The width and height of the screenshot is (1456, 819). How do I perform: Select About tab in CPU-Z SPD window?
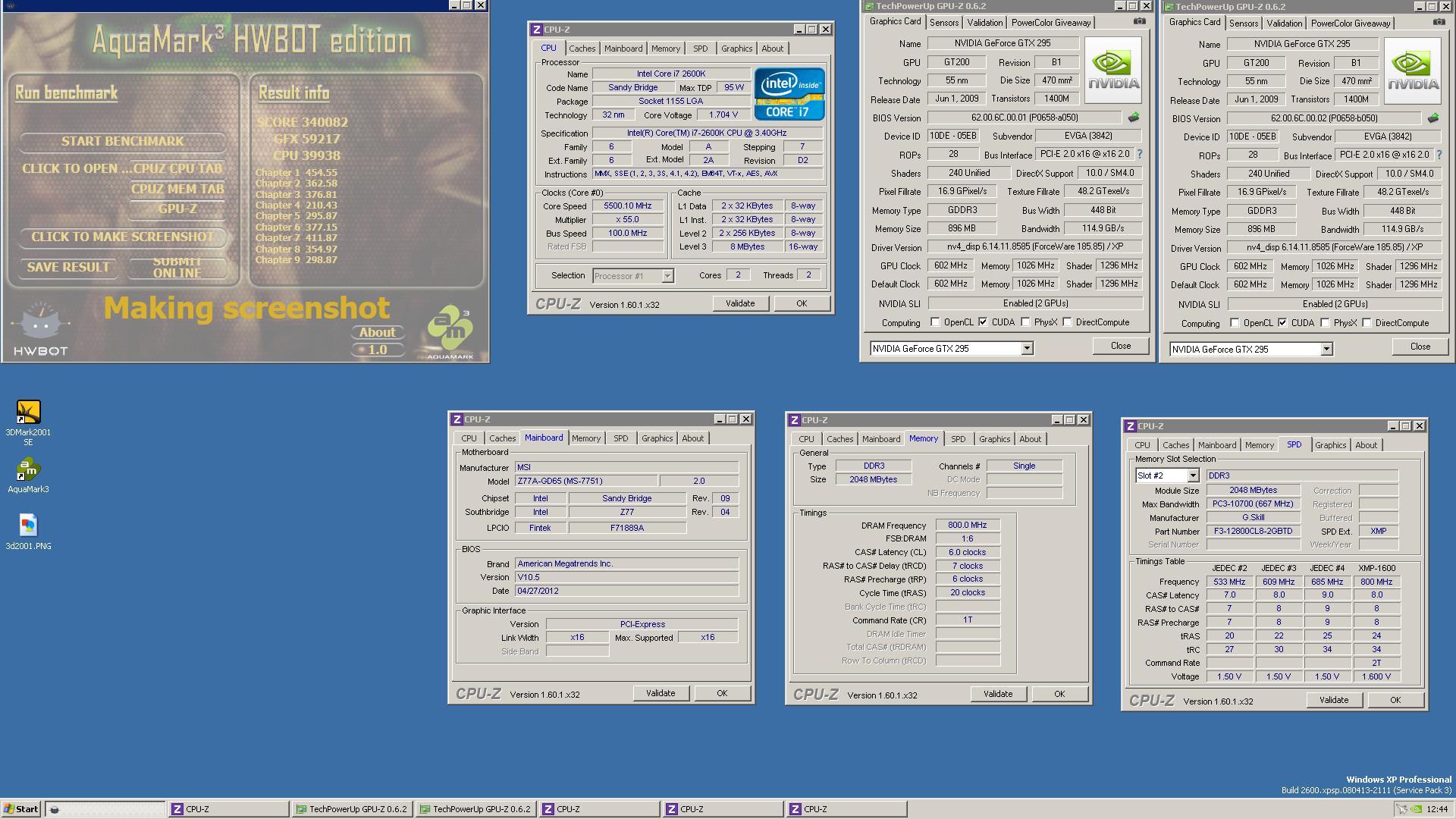[x=1366, y=445]
